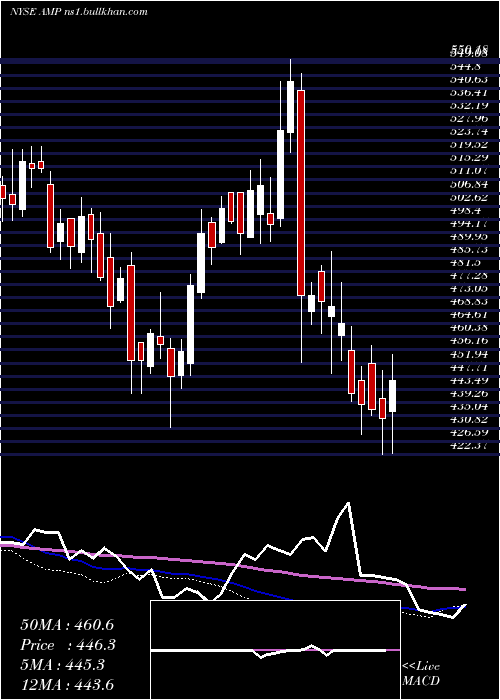Viewport: 500px width, 700px height.
Task: Click the Price : 446.3 readout
Action: point(68,645)
